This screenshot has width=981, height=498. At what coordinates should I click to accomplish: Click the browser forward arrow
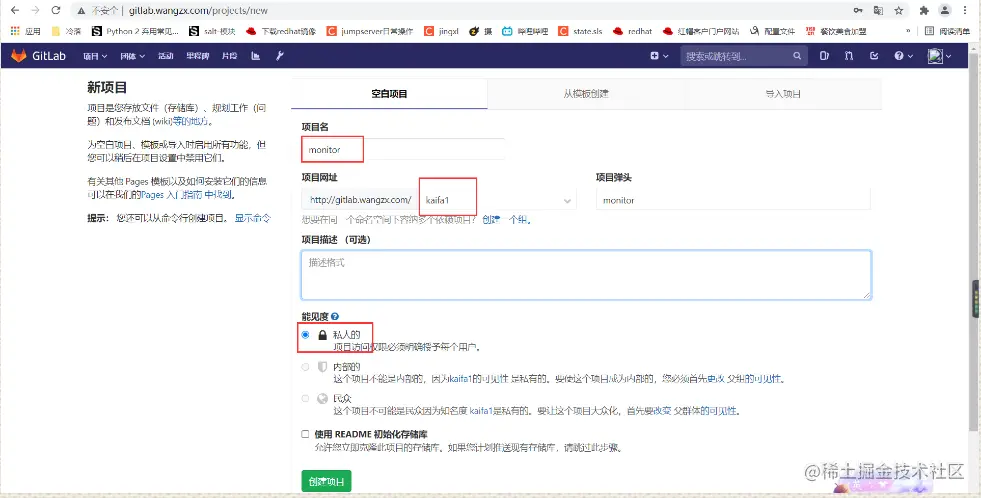click(35, 11)
